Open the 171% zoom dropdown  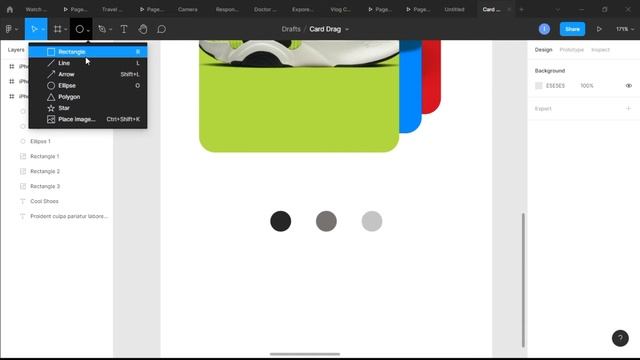625,29
